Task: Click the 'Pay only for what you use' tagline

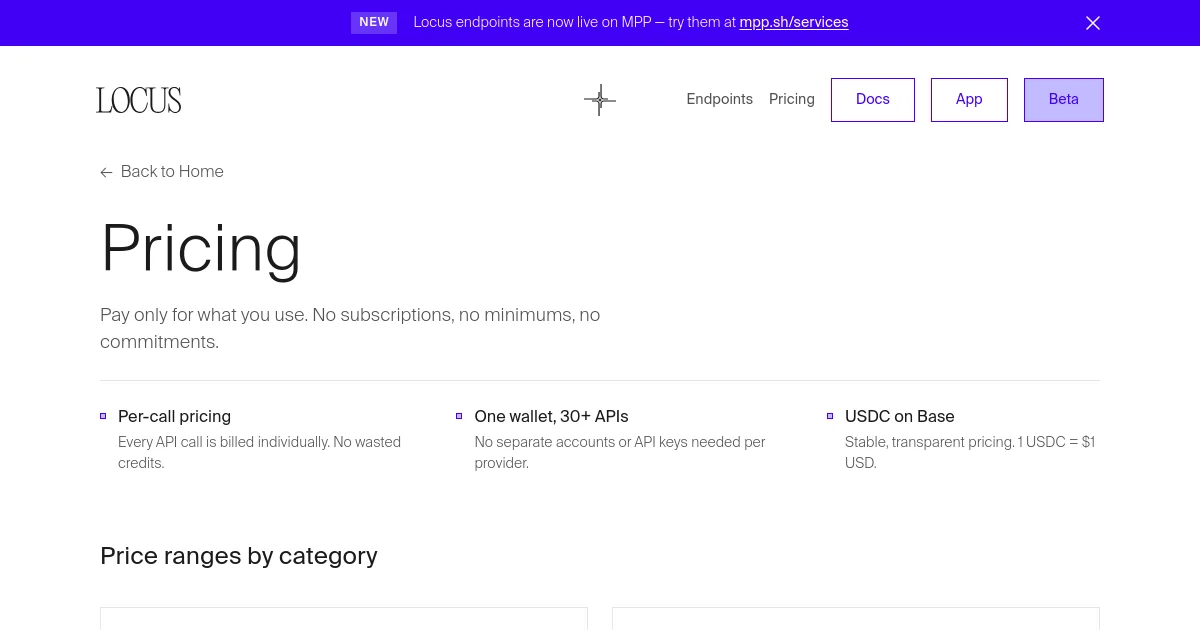Action: pos(350,328)
